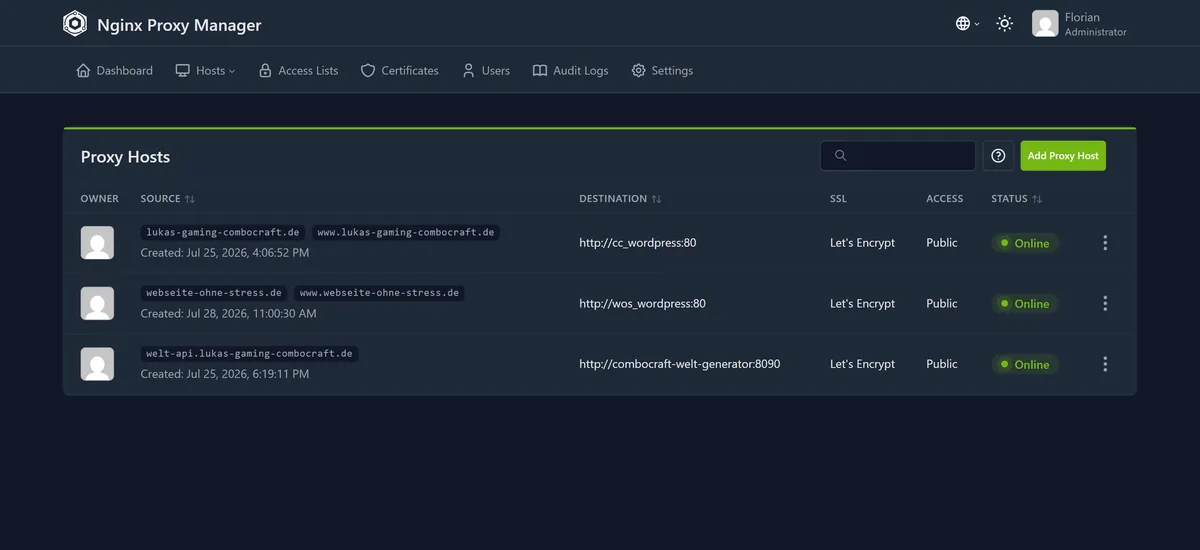
Task: Click the Owner column header
Action: pos(100,199)
